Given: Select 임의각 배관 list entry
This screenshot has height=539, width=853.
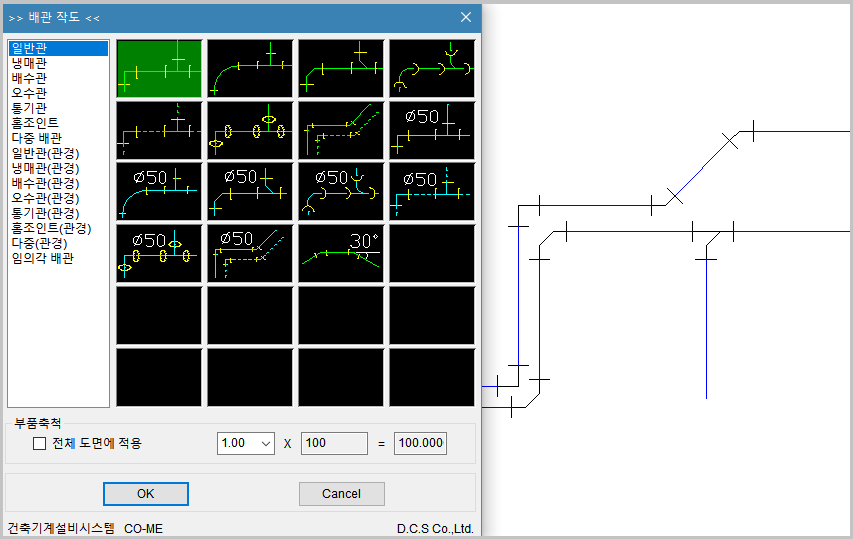Looking at the screenshot, I should 42,258.
